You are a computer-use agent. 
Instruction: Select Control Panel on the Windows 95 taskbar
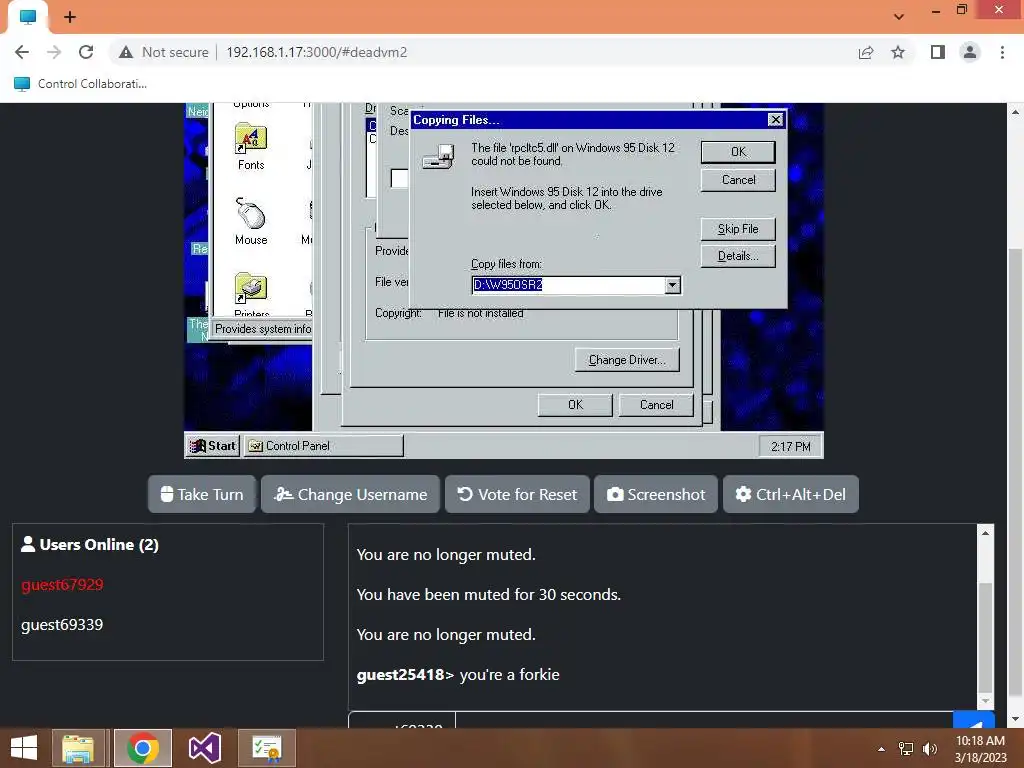tap(323, 446)
